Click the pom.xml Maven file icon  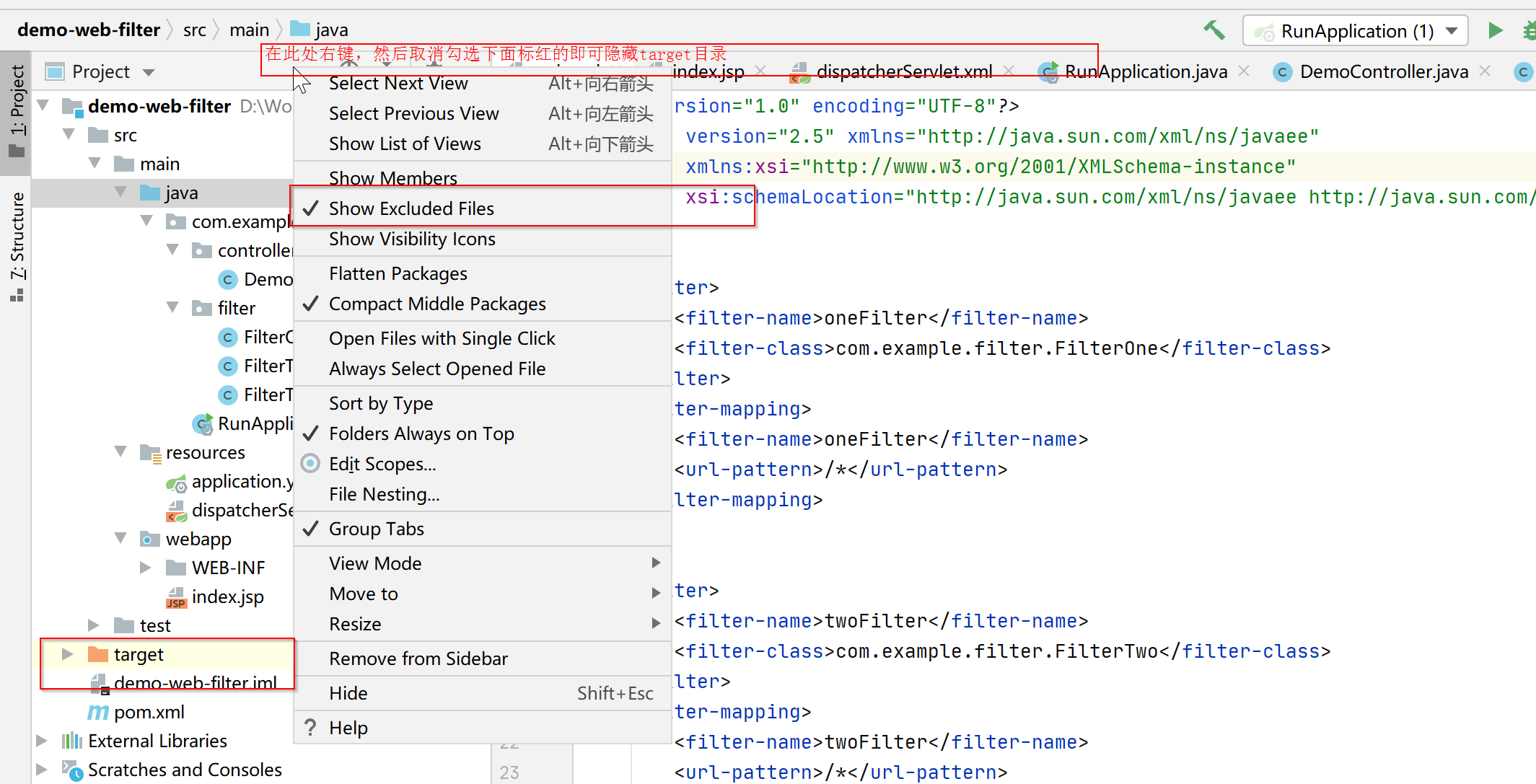pos(97,713)
